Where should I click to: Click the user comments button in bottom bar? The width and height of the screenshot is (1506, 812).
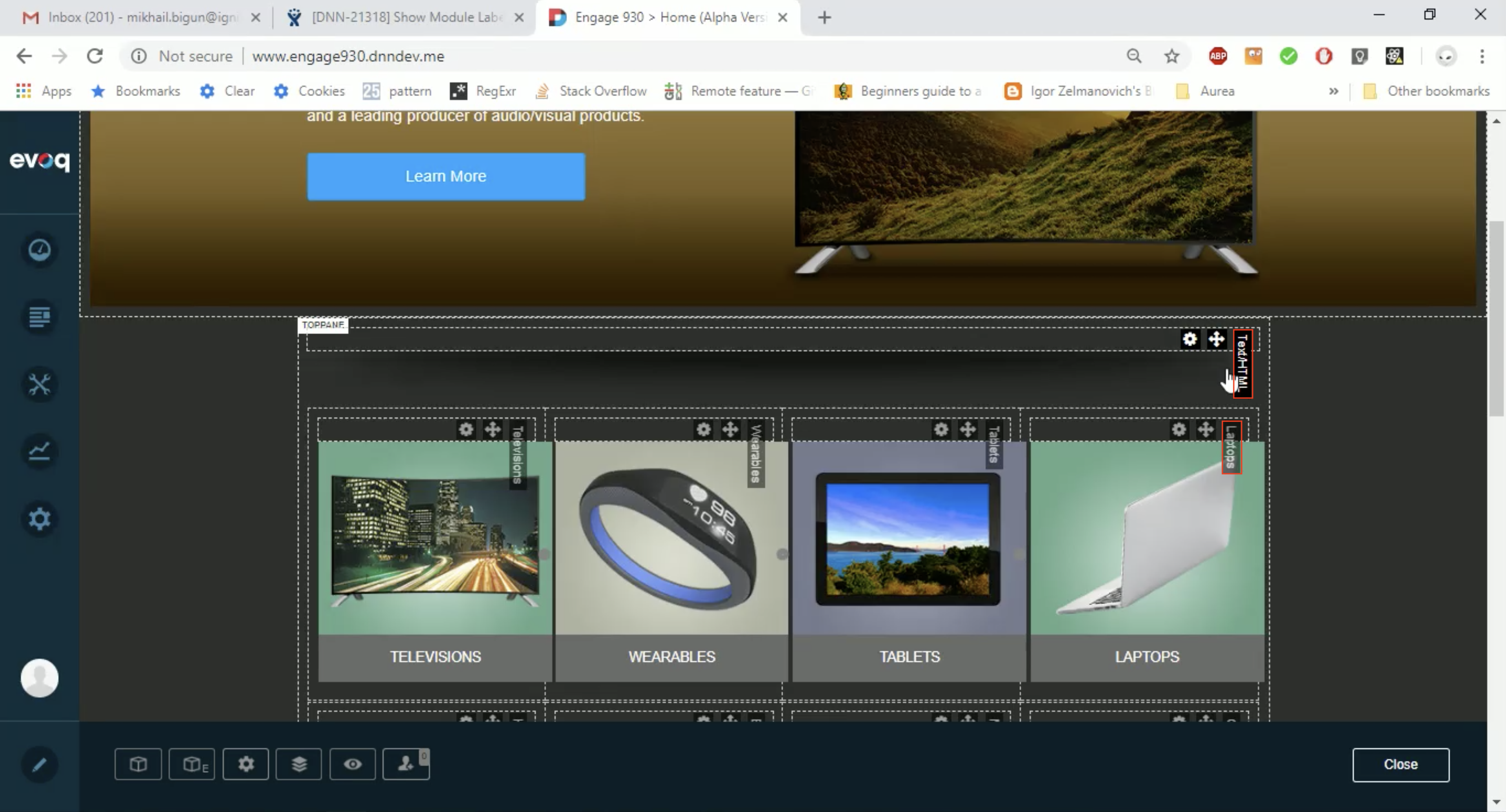tap(406, 764)
